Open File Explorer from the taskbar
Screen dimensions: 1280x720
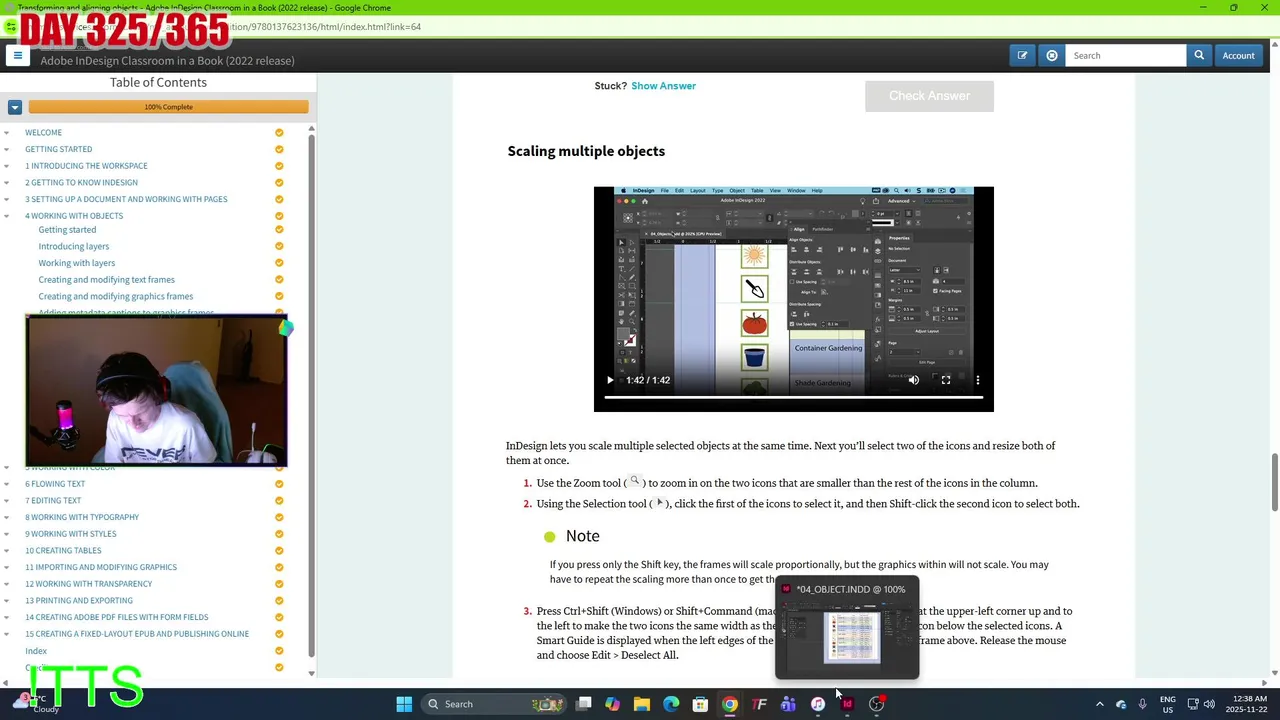[x=642, y=704]
